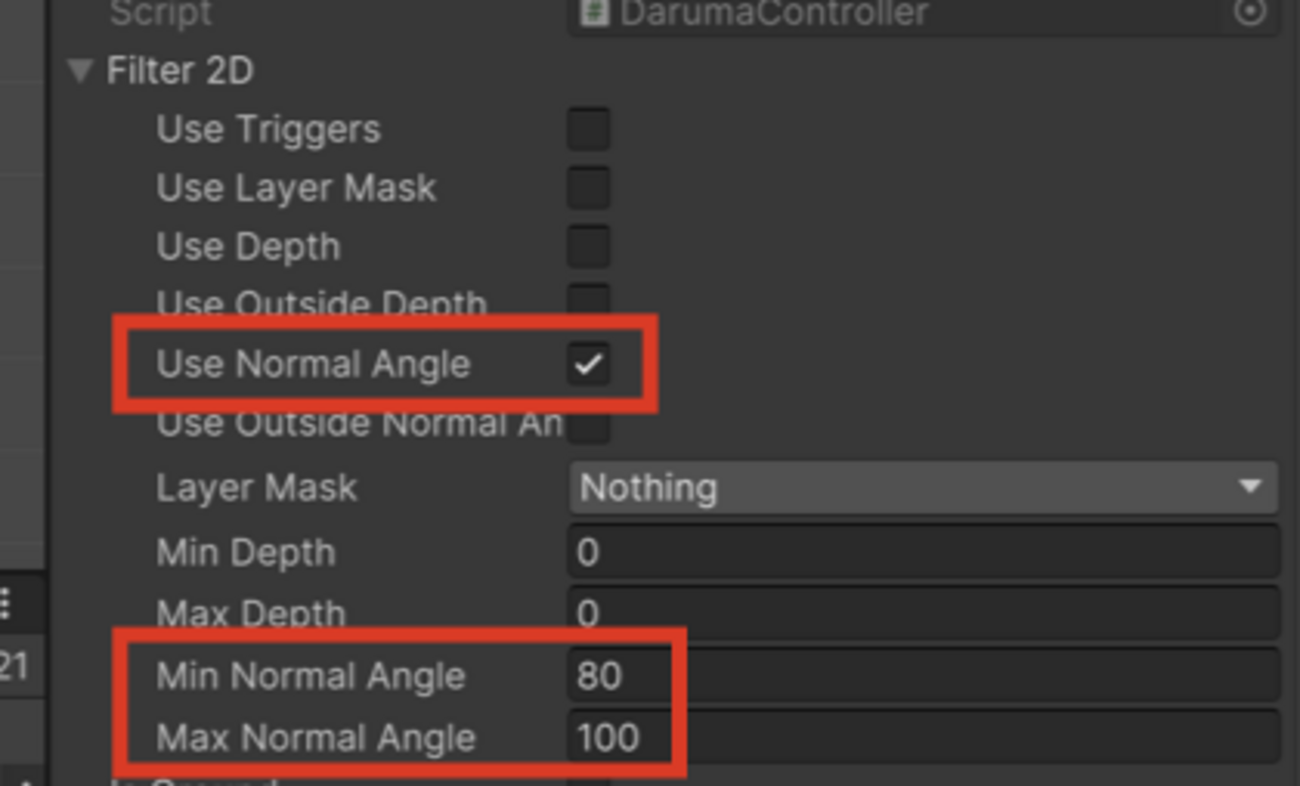Click the Layer Mask property label
The width and height of the screenshot is (1300, 786).
(256, 488)
